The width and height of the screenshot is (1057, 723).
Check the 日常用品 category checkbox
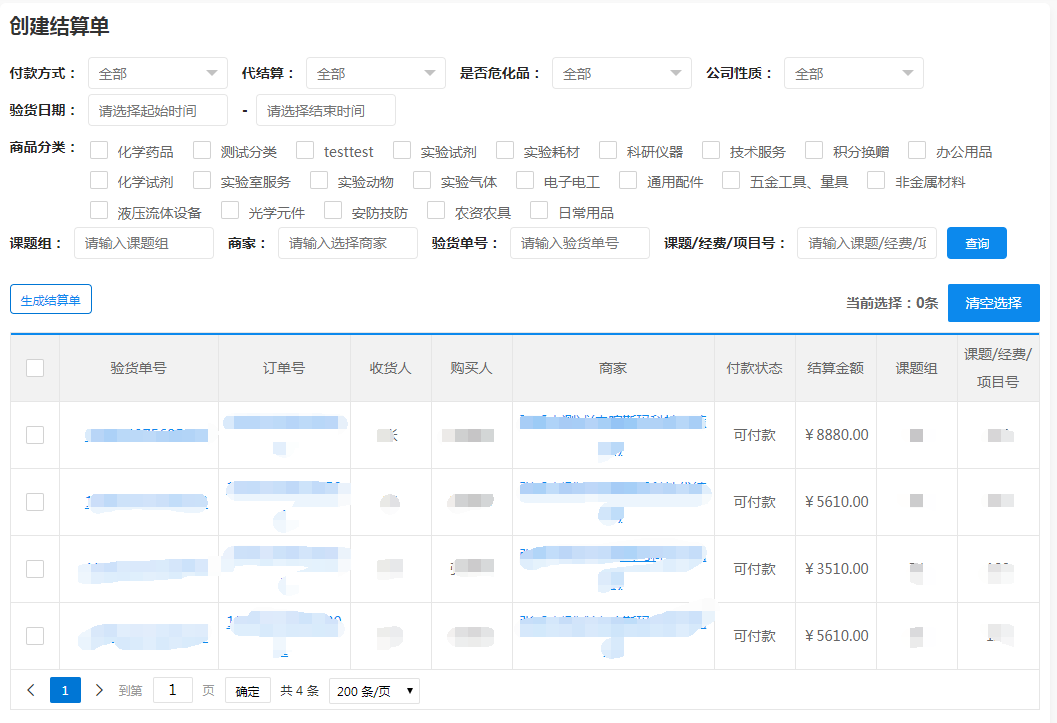(539, 211)
